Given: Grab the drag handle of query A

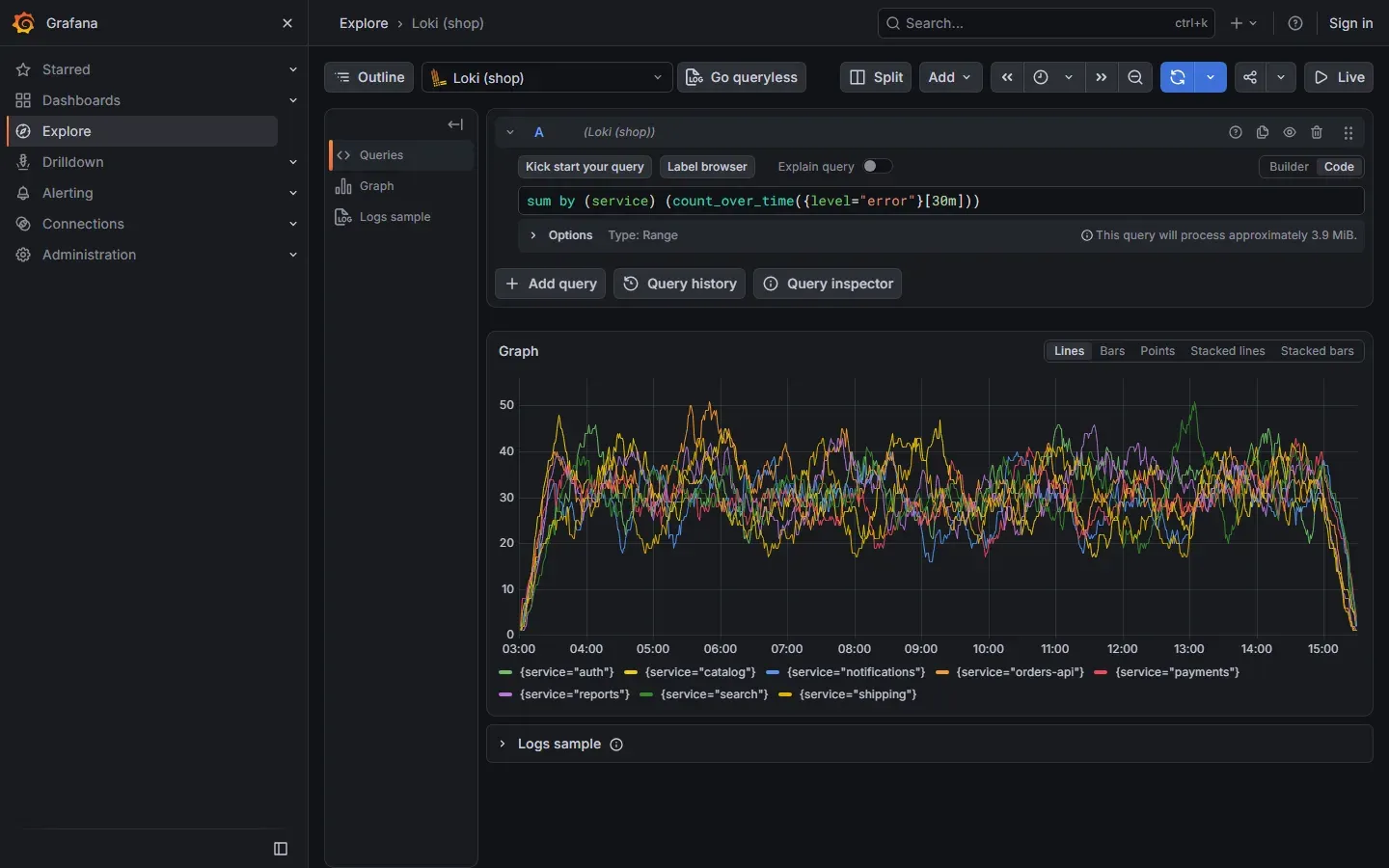Looking at the screenshot, I should (x=1348, y=133).
